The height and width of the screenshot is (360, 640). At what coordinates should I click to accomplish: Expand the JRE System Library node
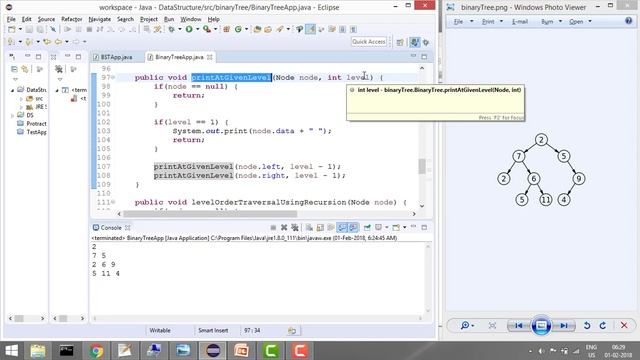[21, 107]
